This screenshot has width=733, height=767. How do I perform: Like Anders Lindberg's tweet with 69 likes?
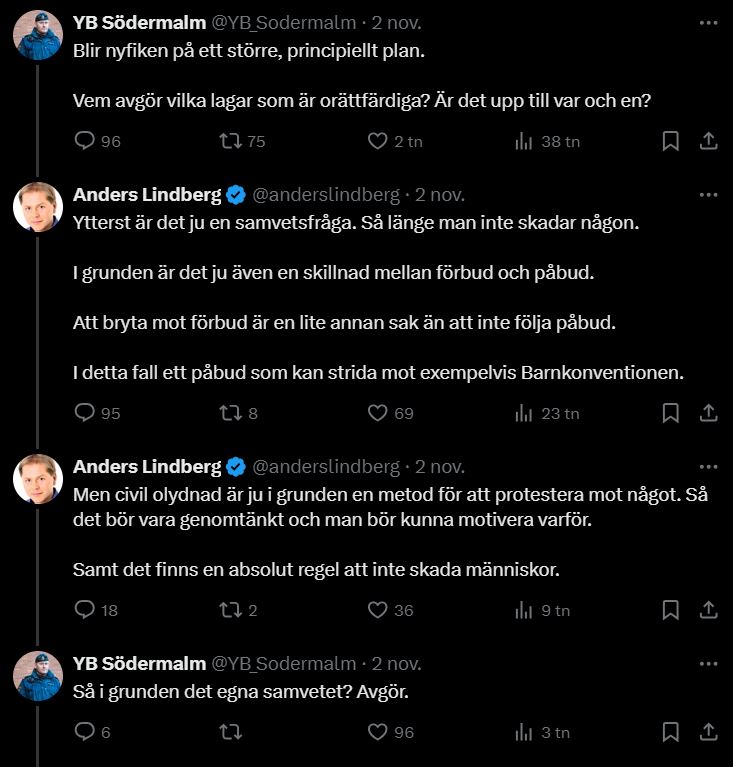click(x=378, y=412)
